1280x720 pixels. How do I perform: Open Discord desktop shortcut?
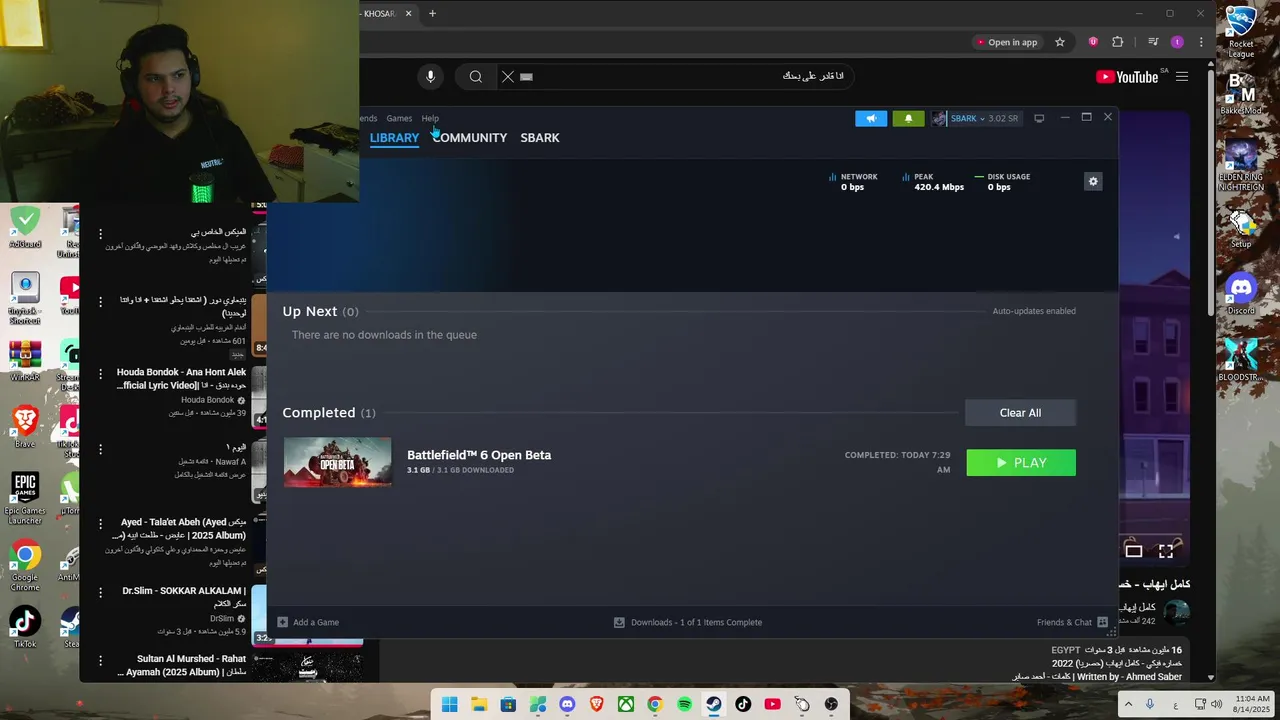pyautogui.click(x=1241, y=294)
